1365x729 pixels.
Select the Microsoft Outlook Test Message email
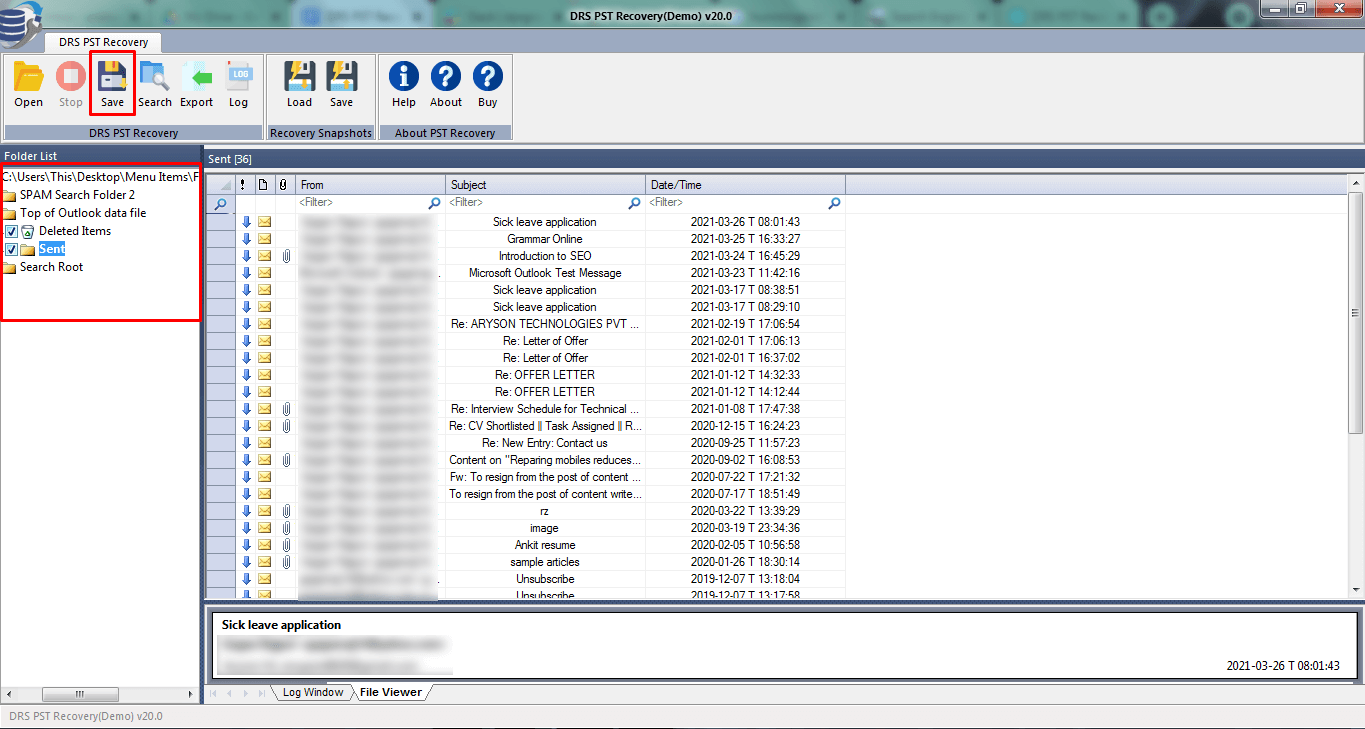[545, 273]
